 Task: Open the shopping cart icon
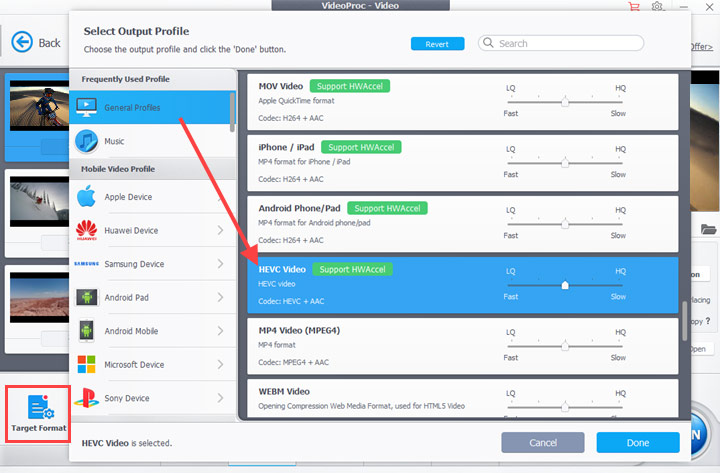coord(634,6)
